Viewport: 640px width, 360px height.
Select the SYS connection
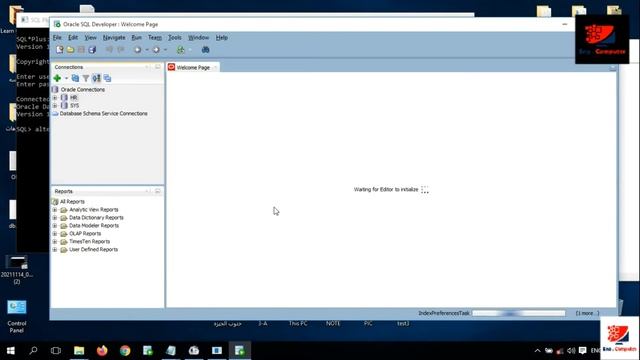click(x=74, y=105)
